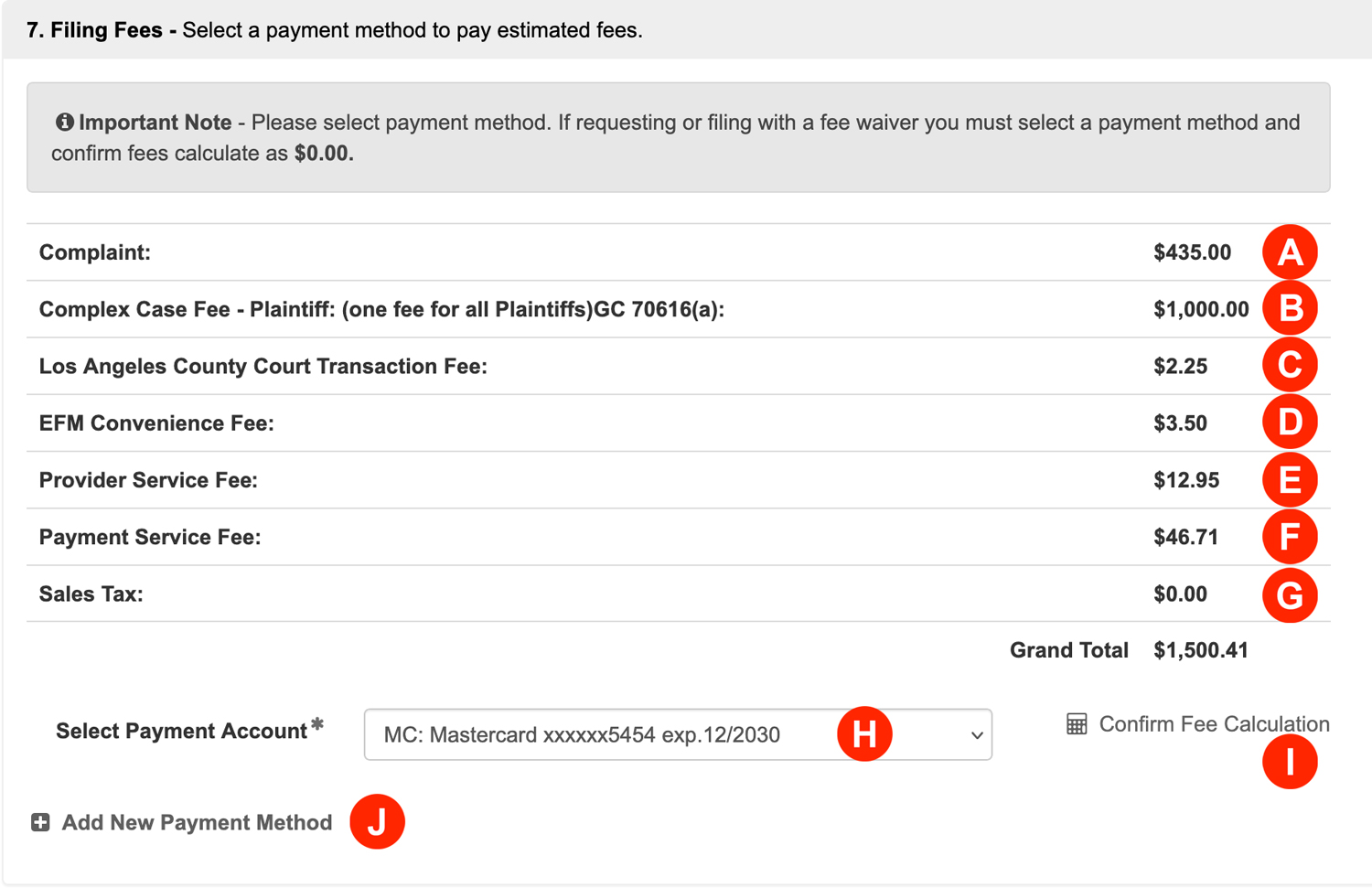Click marker H inside the payment dropdown

click(865, 733)
